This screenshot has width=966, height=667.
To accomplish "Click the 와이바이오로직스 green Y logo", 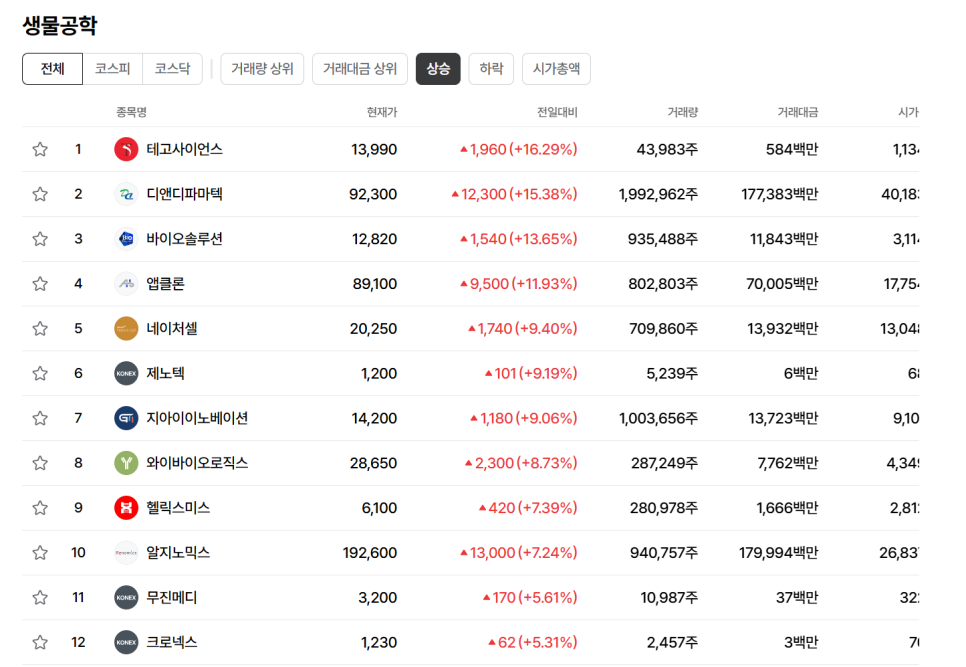I will click(126, 463).
